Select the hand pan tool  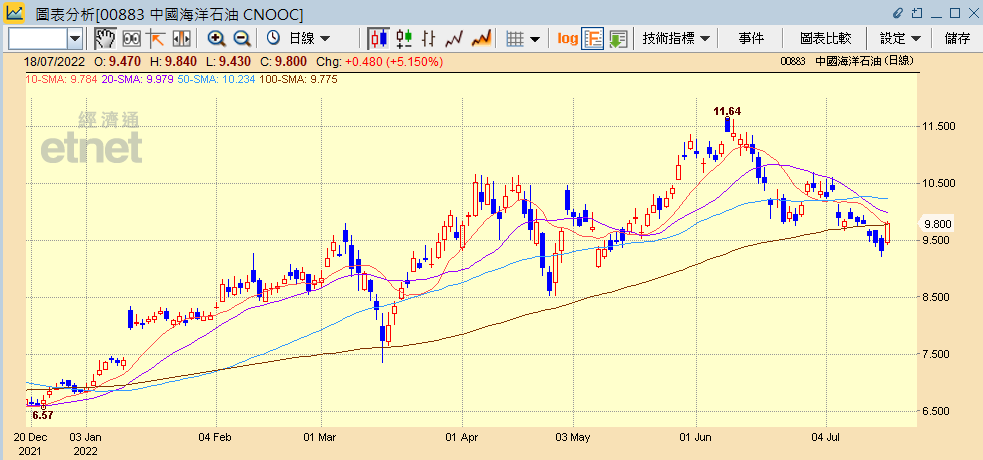coord(105,38)
